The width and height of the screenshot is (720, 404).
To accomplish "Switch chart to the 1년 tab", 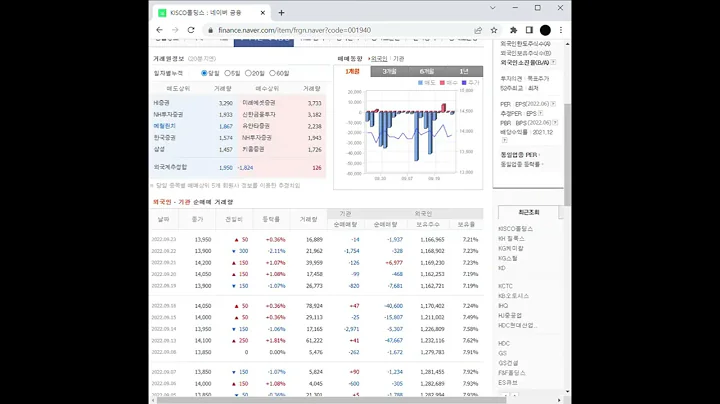I will 464,71.
